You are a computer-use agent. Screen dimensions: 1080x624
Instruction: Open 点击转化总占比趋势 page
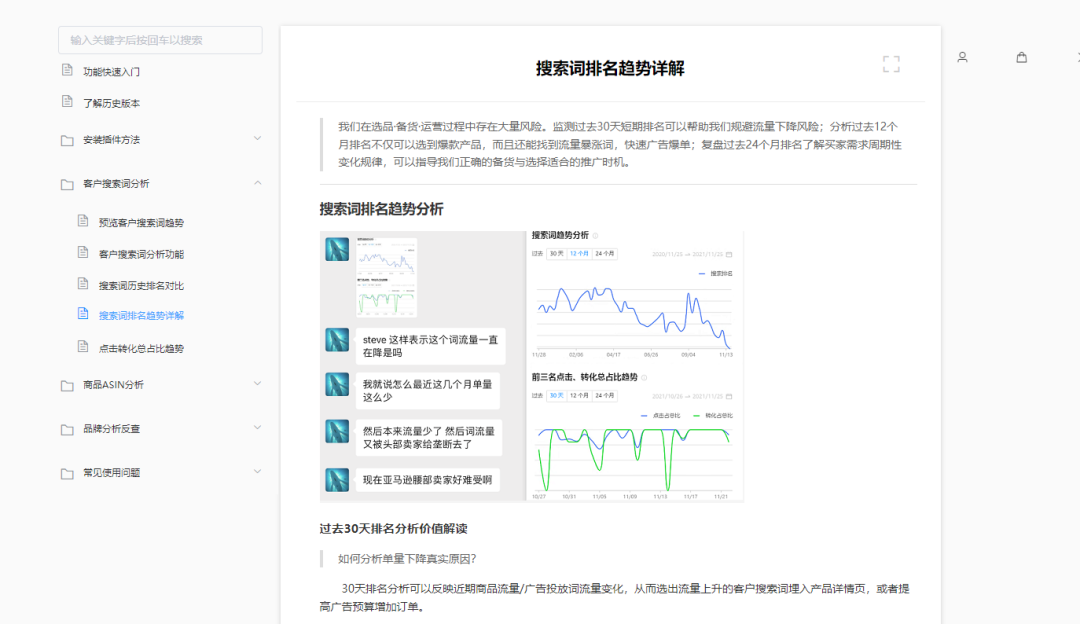click(141, 349)
